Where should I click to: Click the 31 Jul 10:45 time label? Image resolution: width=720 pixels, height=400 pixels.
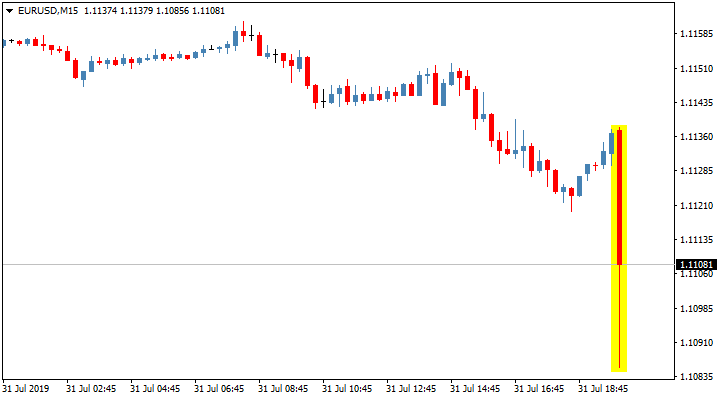[x=347, y=389]
